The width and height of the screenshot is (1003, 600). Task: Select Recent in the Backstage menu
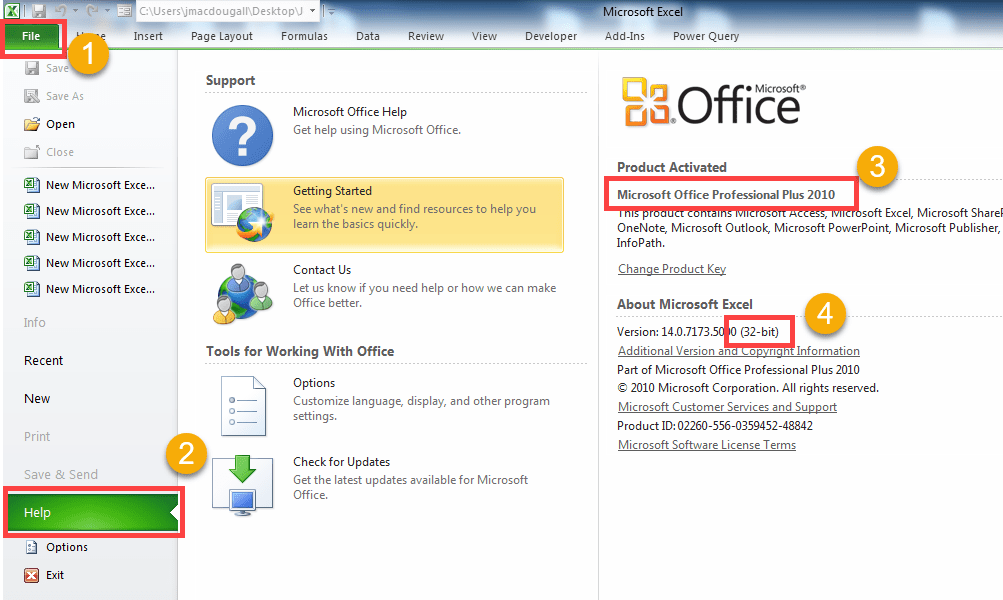click(43, 361)
